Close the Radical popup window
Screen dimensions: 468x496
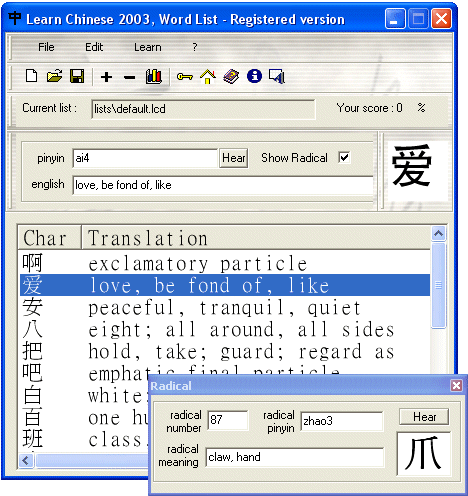pyautogui.click(x=456, y=386)
